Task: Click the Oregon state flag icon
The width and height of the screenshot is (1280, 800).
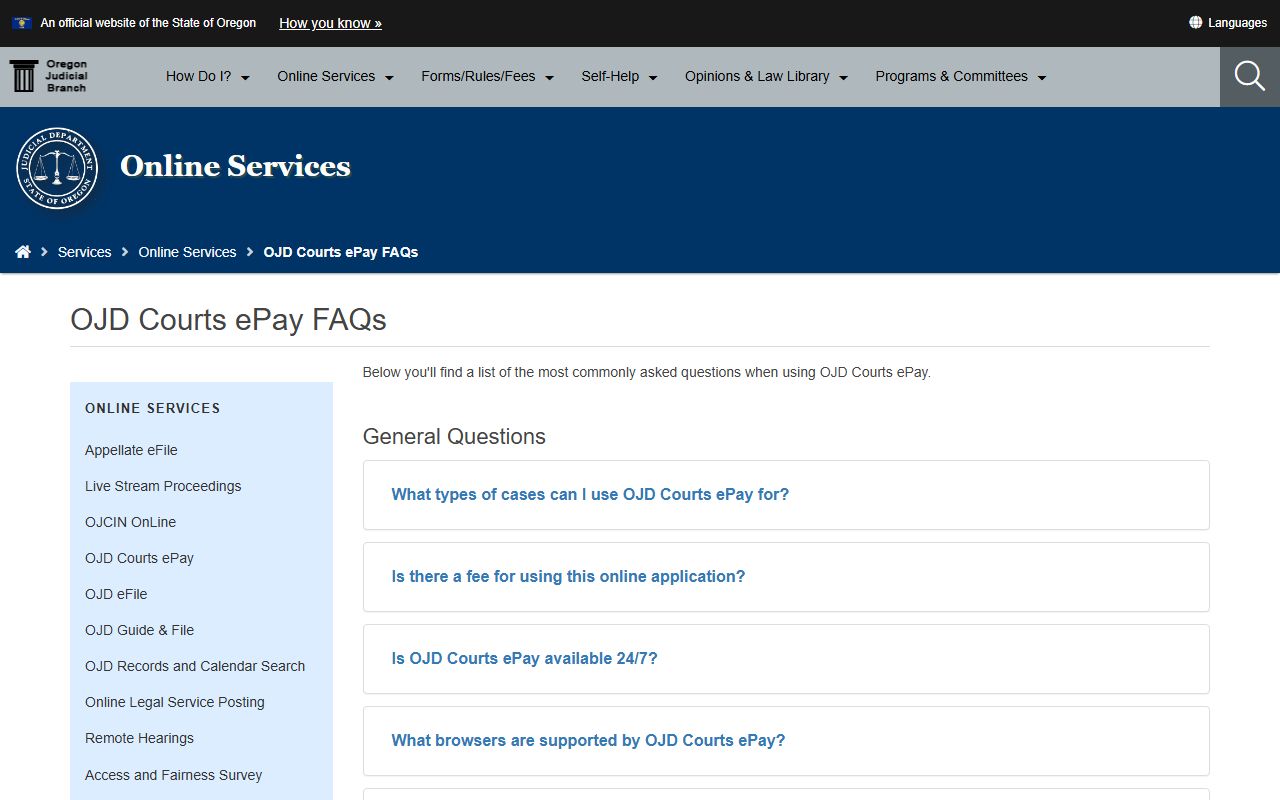Action: [22, 22]
